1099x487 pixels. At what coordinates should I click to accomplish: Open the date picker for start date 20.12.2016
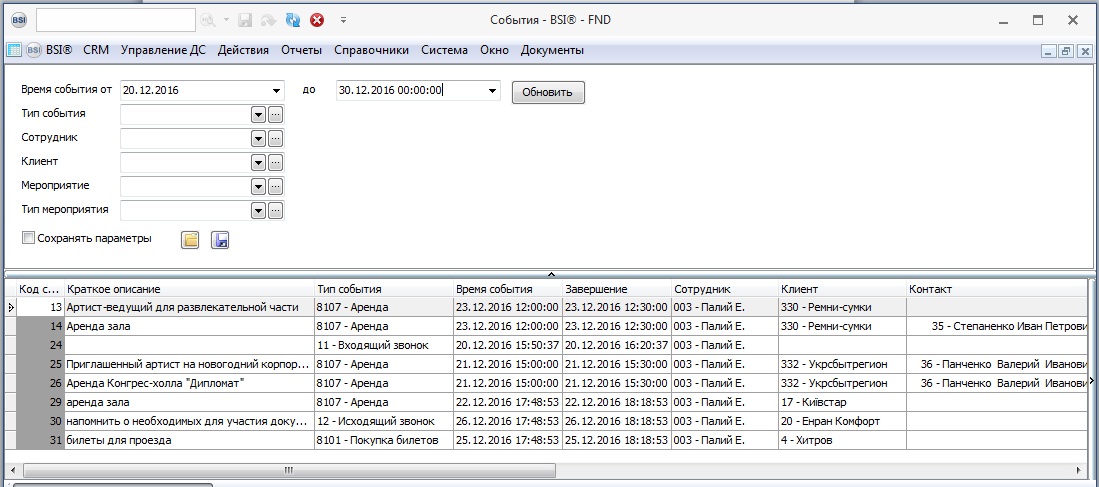pyautogui.click(x=276, y=91)
